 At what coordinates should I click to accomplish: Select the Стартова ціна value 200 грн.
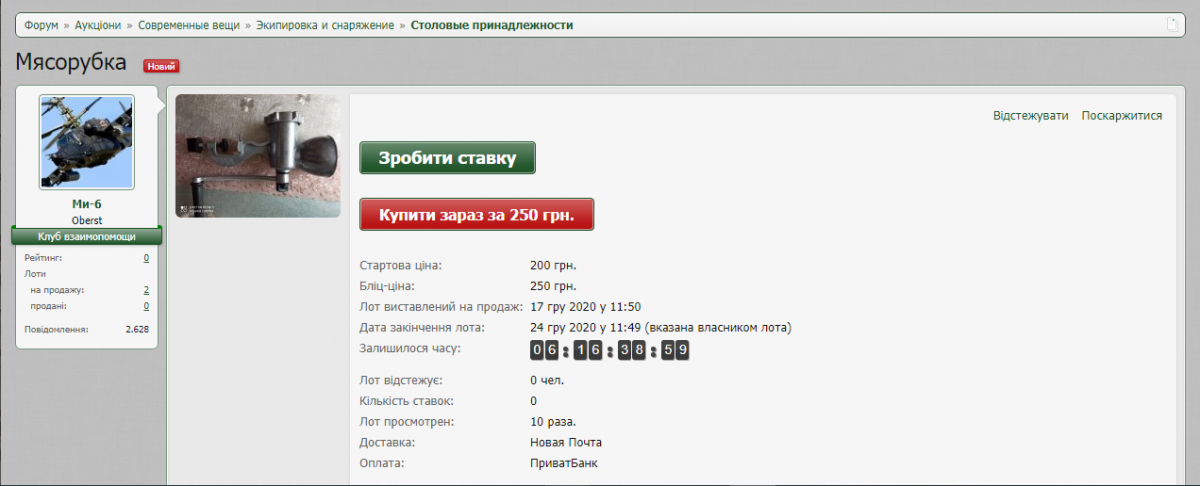pos(553,265)
